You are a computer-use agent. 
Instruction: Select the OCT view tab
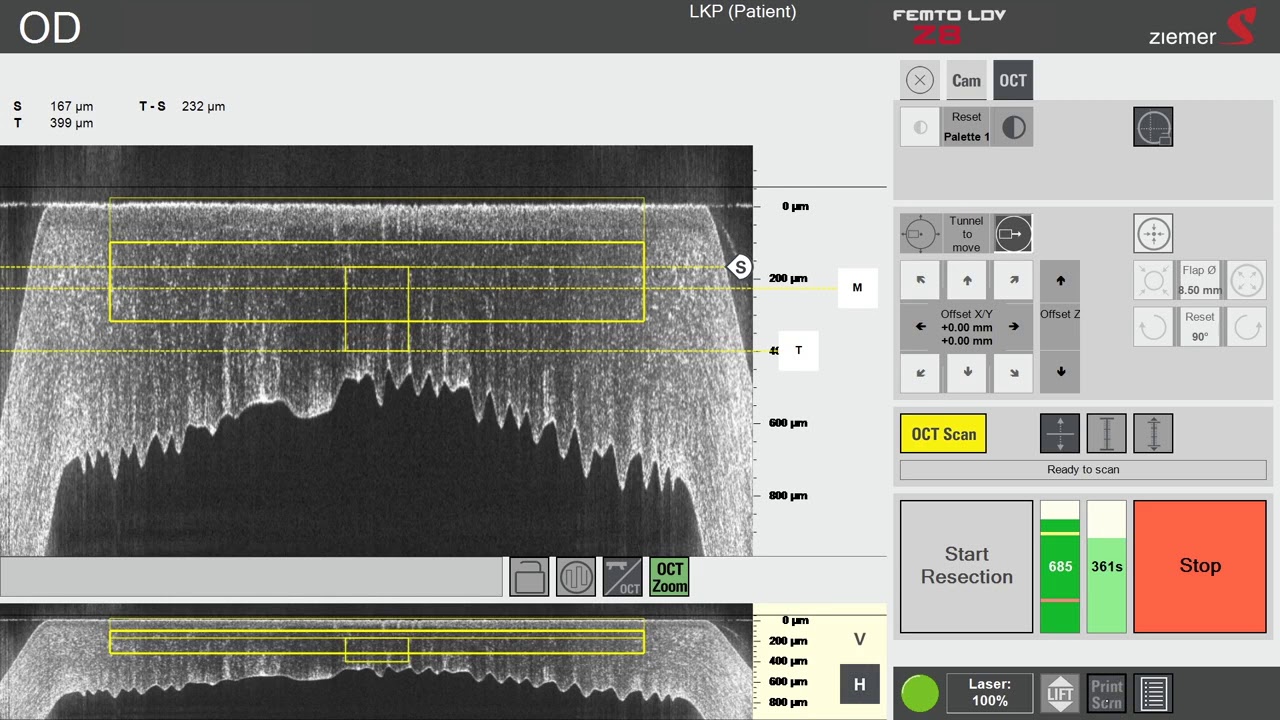[1013, 81]
